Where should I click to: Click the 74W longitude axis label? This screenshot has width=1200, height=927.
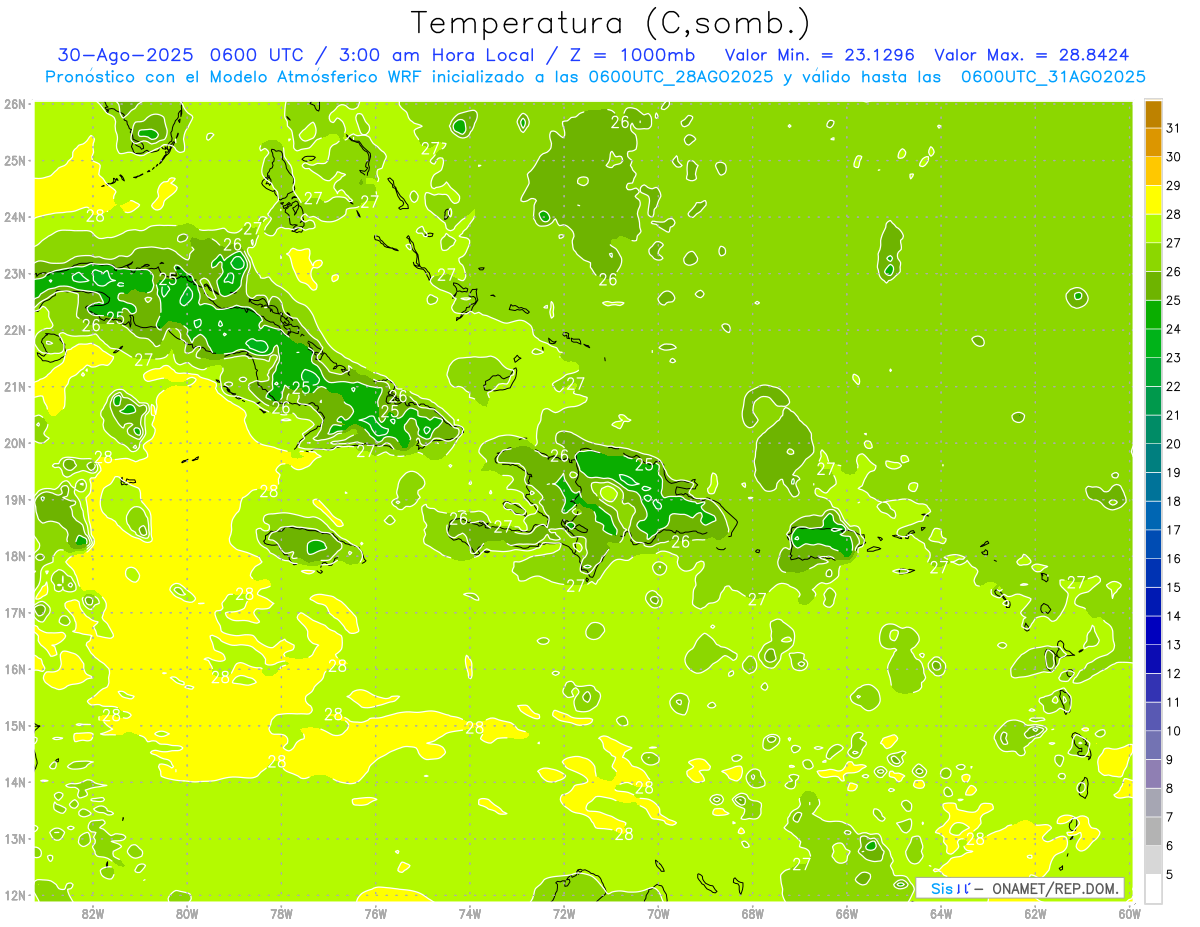coord(469,913)
